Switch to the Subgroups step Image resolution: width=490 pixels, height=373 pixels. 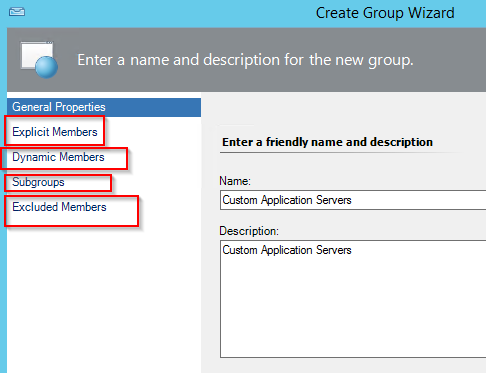38,182
